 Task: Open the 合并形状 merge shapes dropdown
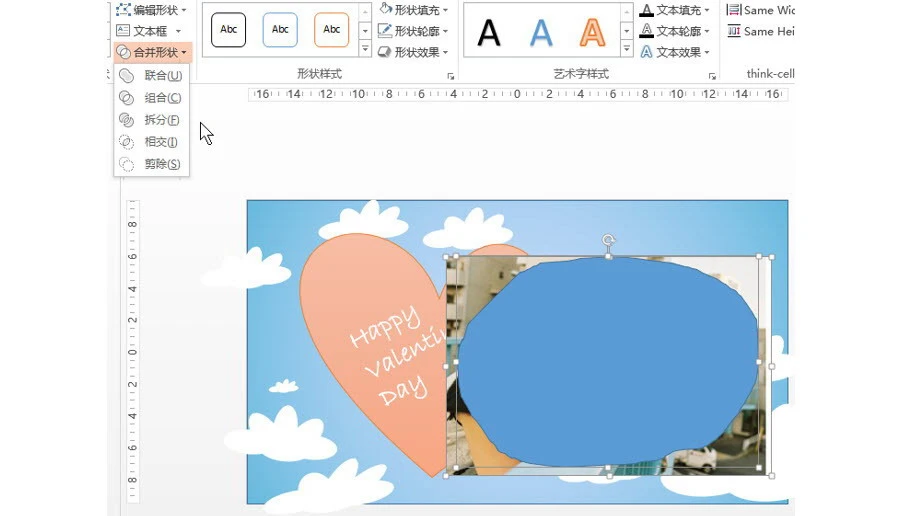coord(152,52)
